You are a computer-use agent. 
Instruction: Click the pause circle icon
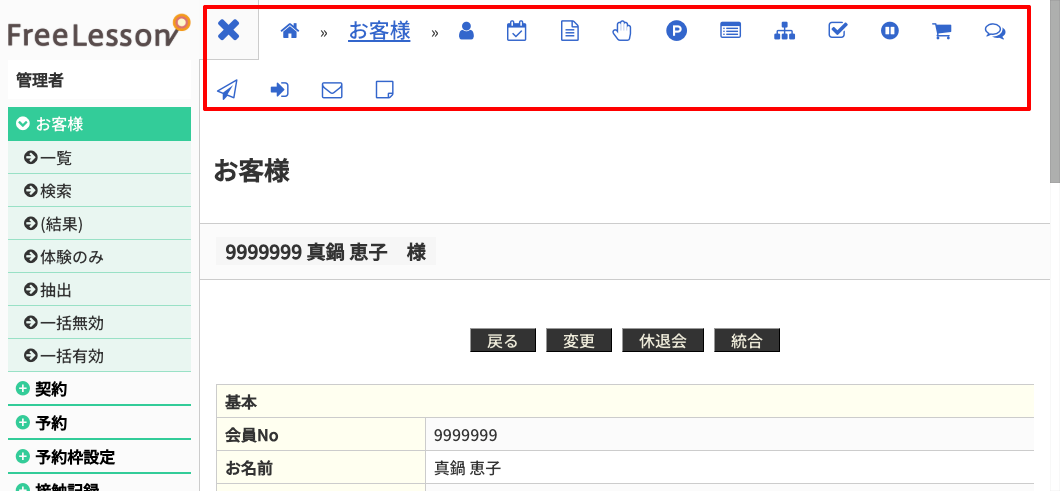point(890,31)
